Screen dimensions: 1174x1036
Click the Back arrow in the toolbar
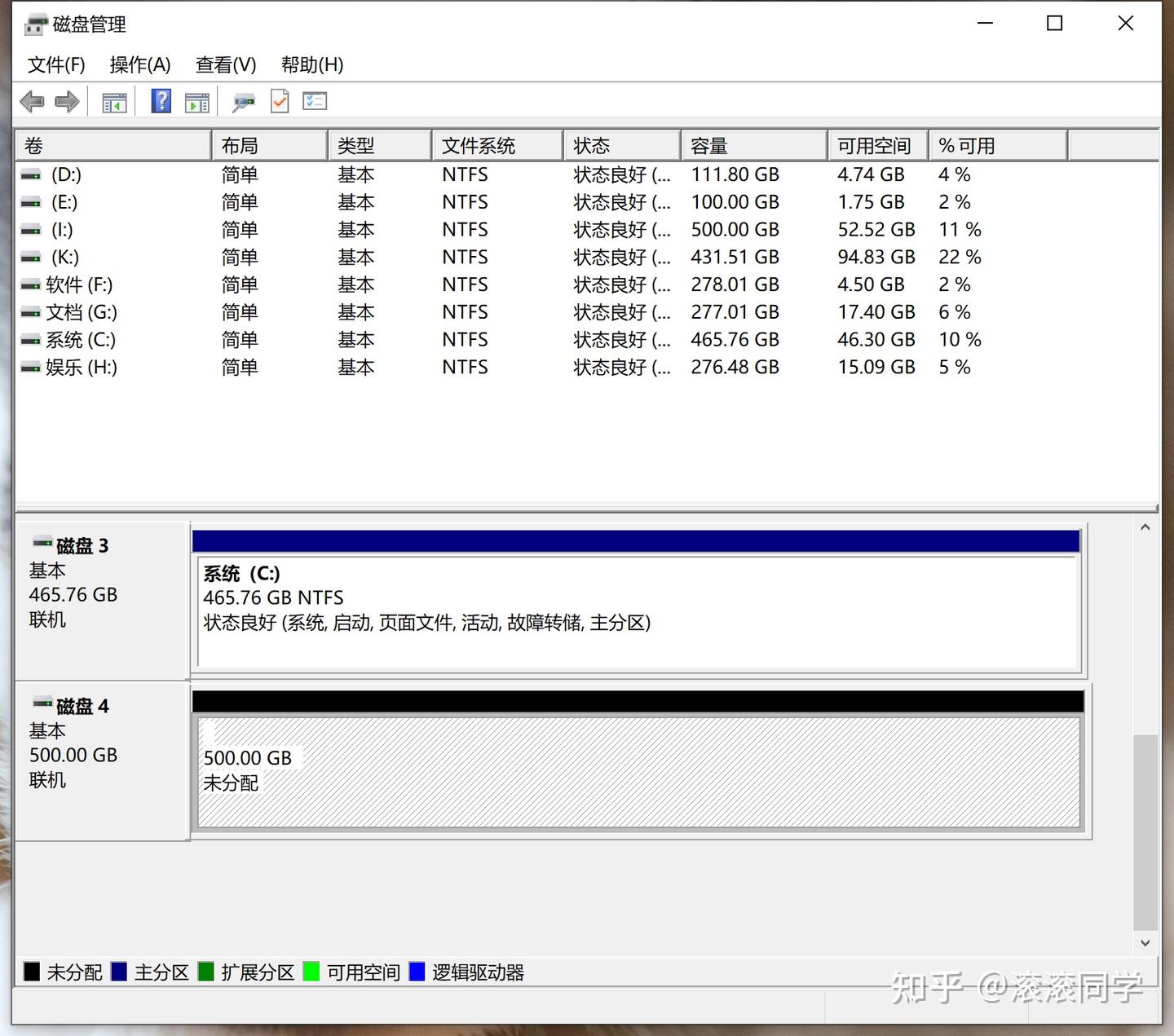[32, 102]
